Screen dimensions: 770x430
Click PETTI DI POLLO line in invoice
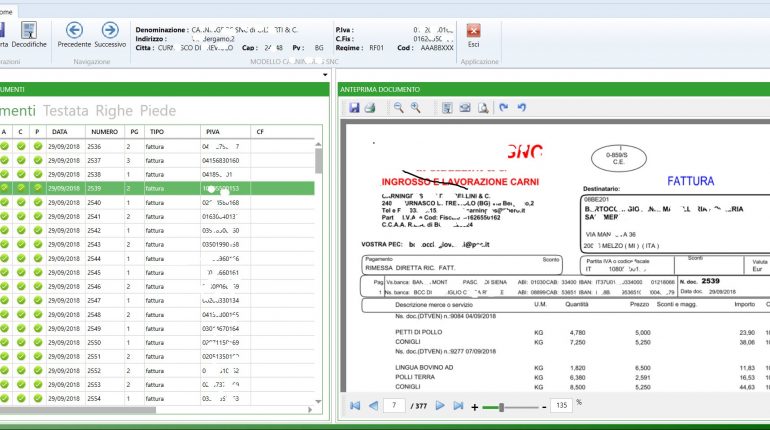coord(418,332)
